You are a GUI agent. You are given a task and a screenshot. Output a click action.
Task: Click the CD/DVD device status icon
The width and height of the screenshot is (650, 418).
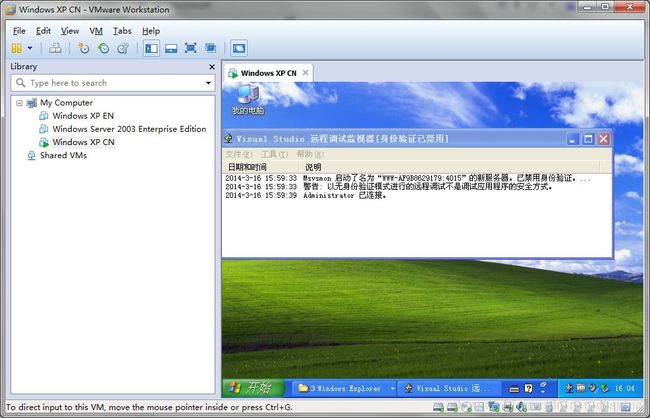(x=466, y=407)
